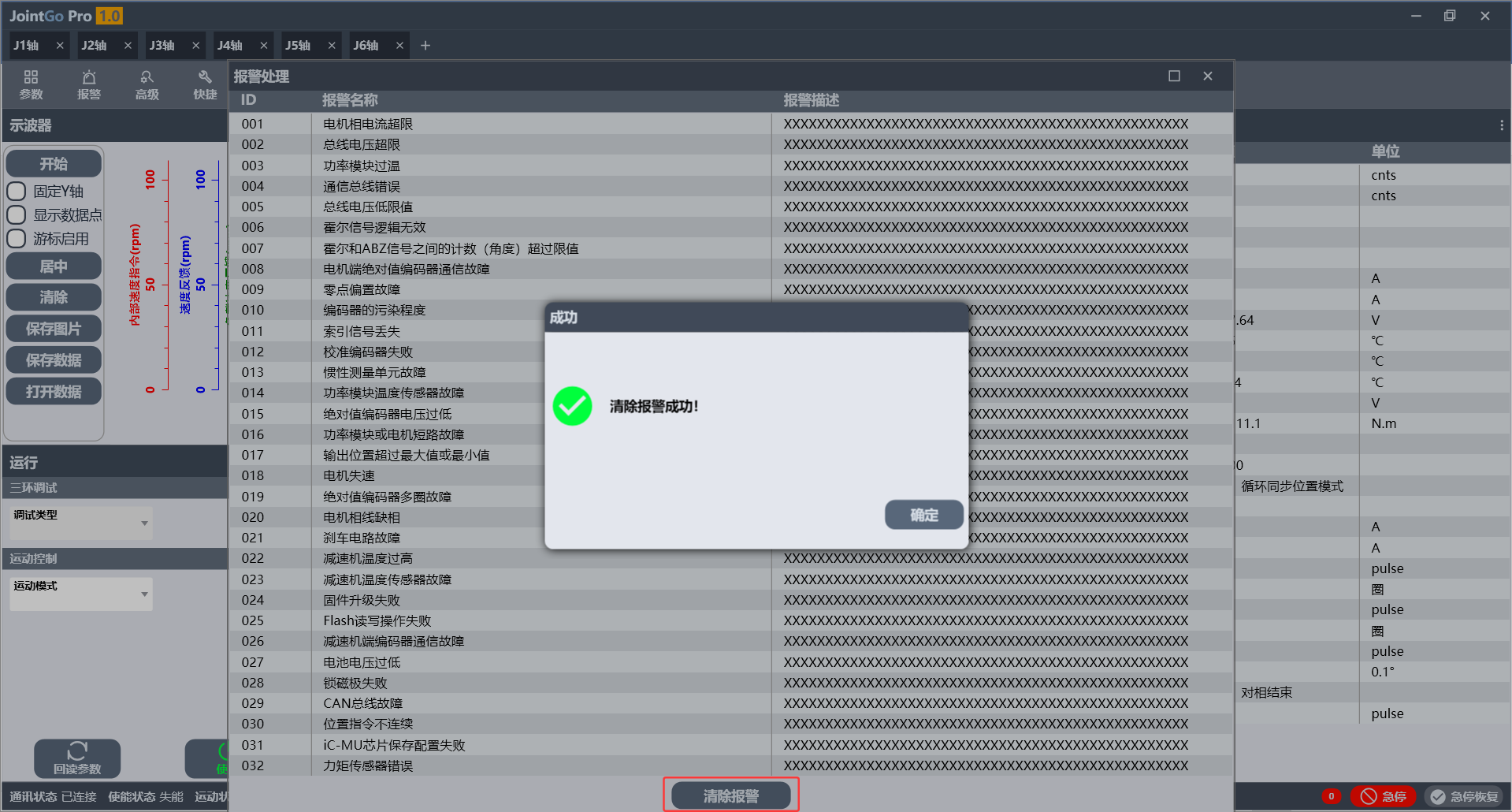Expand the 调试类型 dropdown
This screenshot has height=812, width=1512.
pos(81,523)
